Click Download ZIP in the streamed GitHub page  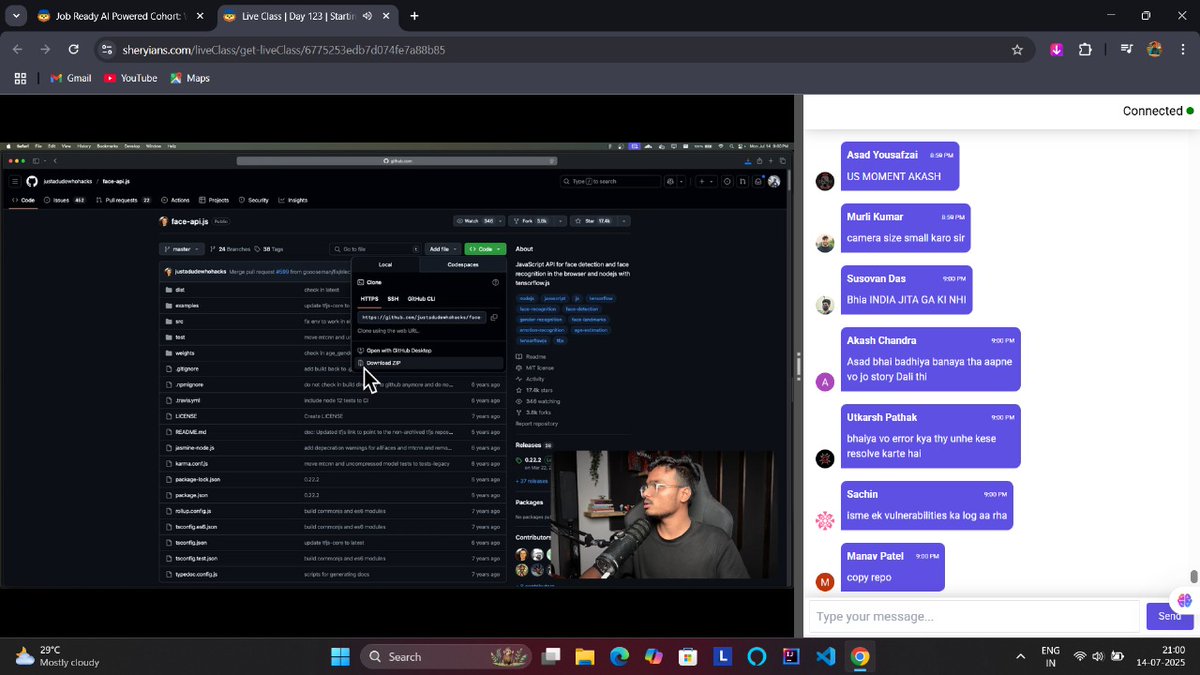click(384, 363)
